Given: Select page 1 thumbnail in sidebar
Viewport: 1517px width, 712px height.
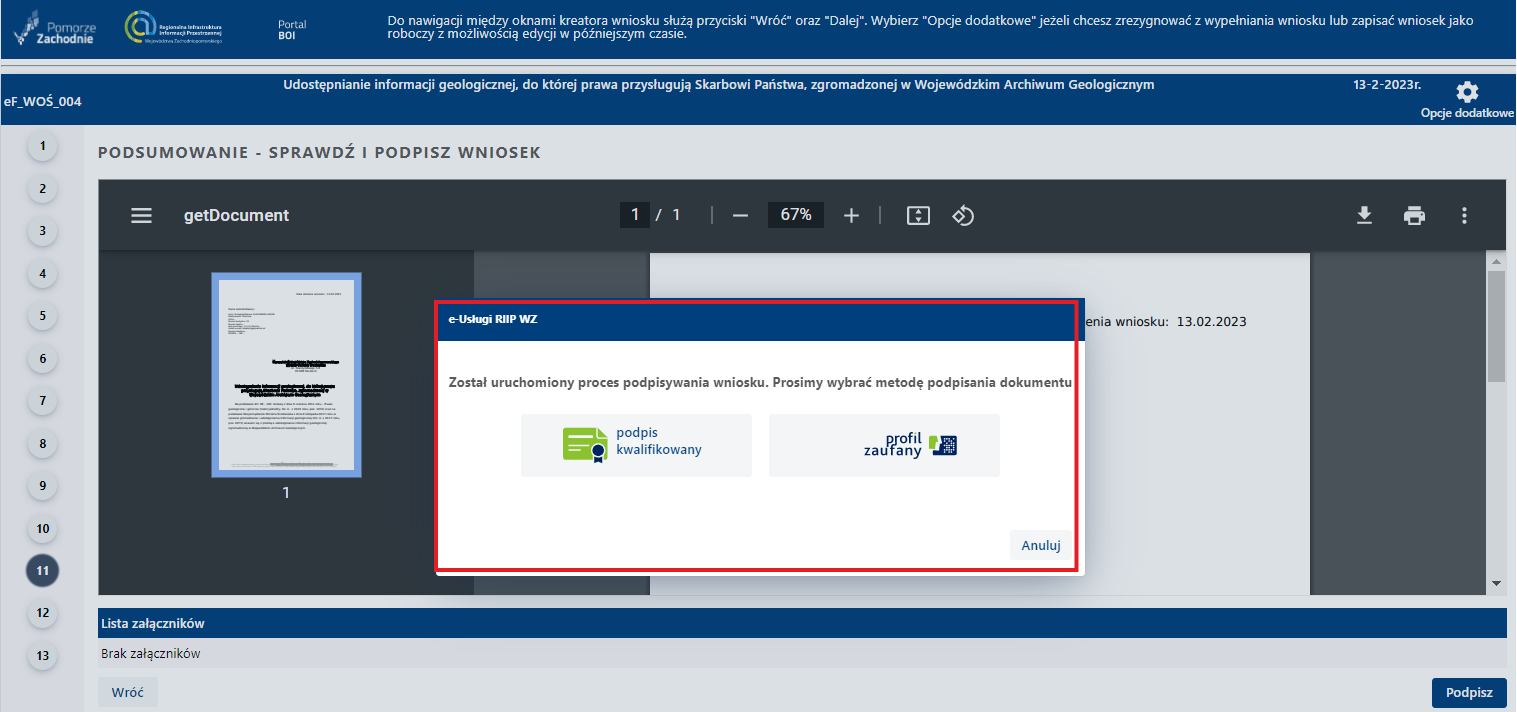Looking at the screenshot, I should [286, 375].
